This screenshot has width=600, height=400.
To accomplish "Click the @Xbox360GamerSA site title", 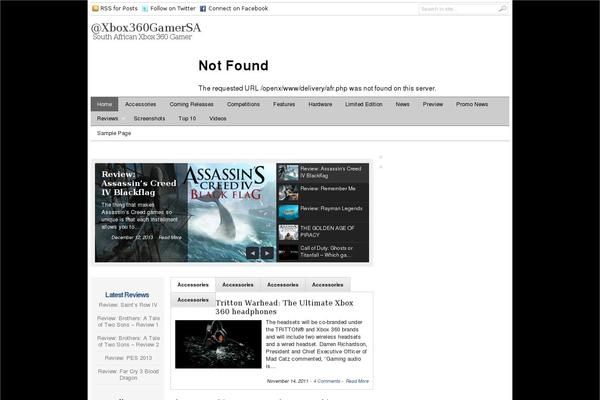I will [146, 28].
